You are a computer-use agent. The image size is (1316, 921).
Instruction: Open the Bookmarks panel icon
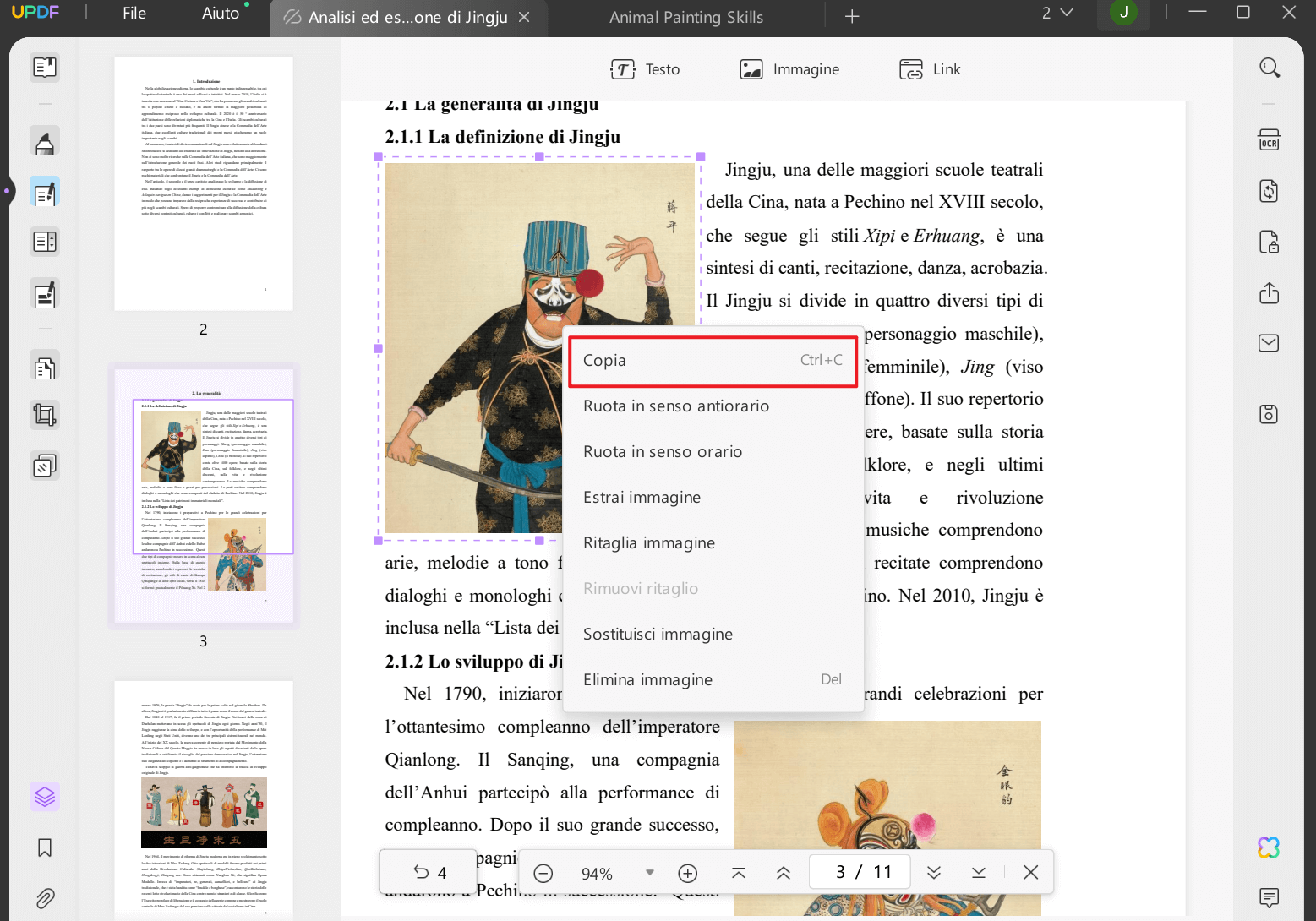point(45,847)
